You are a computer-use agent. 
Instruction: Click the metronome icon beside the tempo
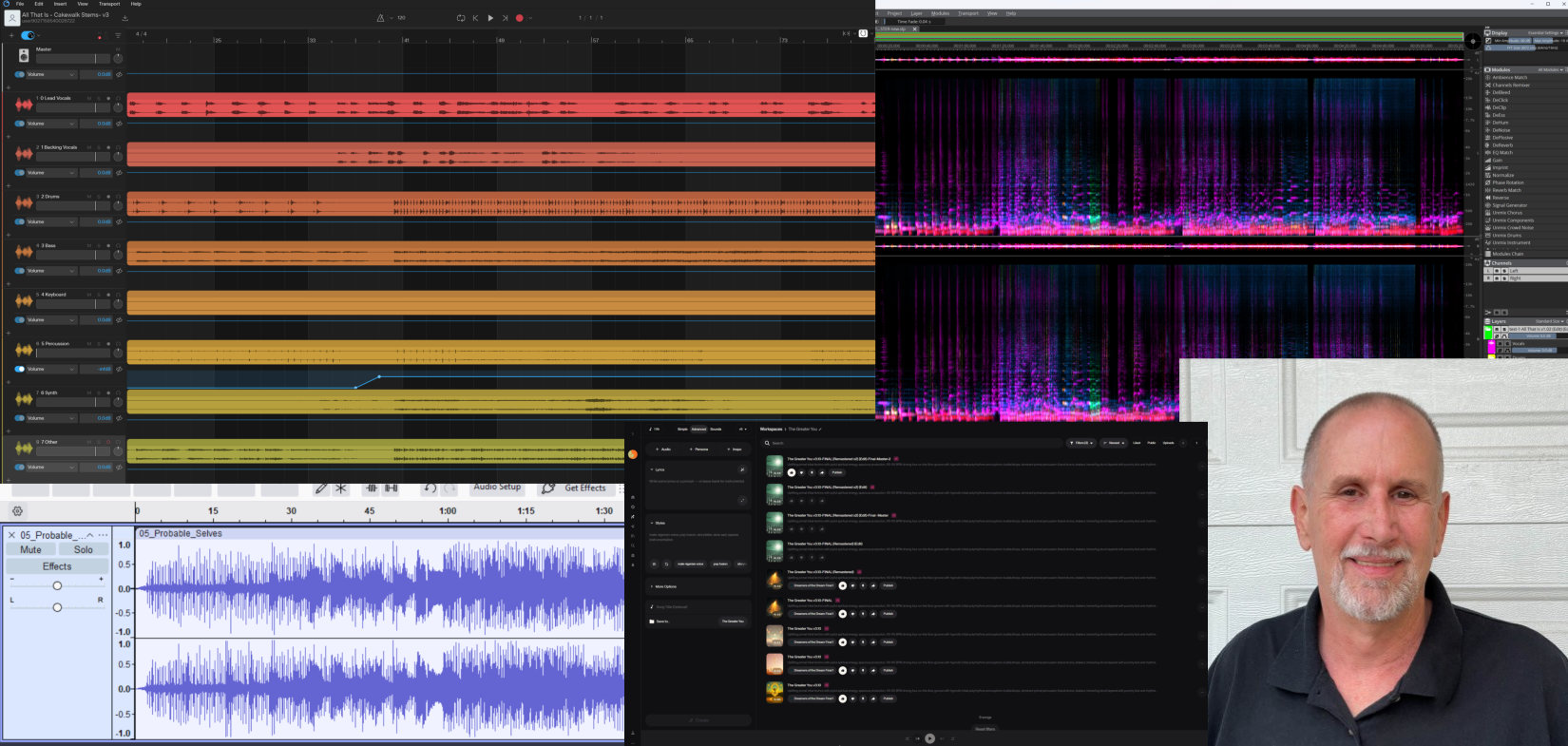click(x=381, y=18)
